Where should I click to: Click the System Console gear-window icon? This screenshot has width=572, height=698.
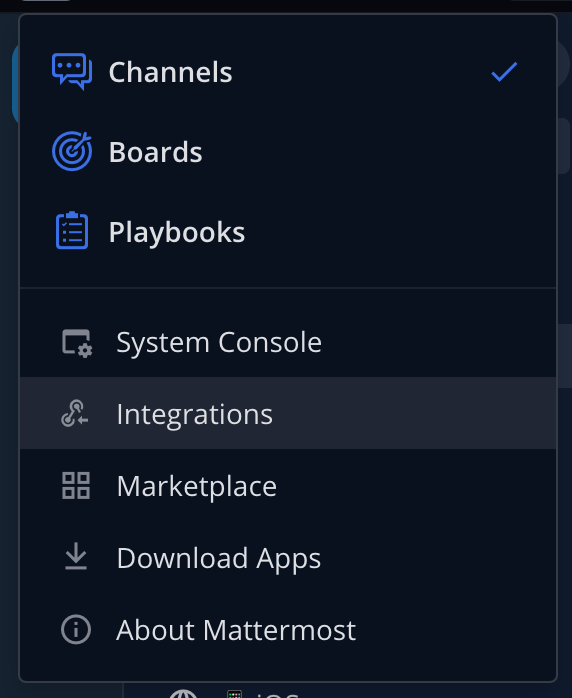click(77, 343)
